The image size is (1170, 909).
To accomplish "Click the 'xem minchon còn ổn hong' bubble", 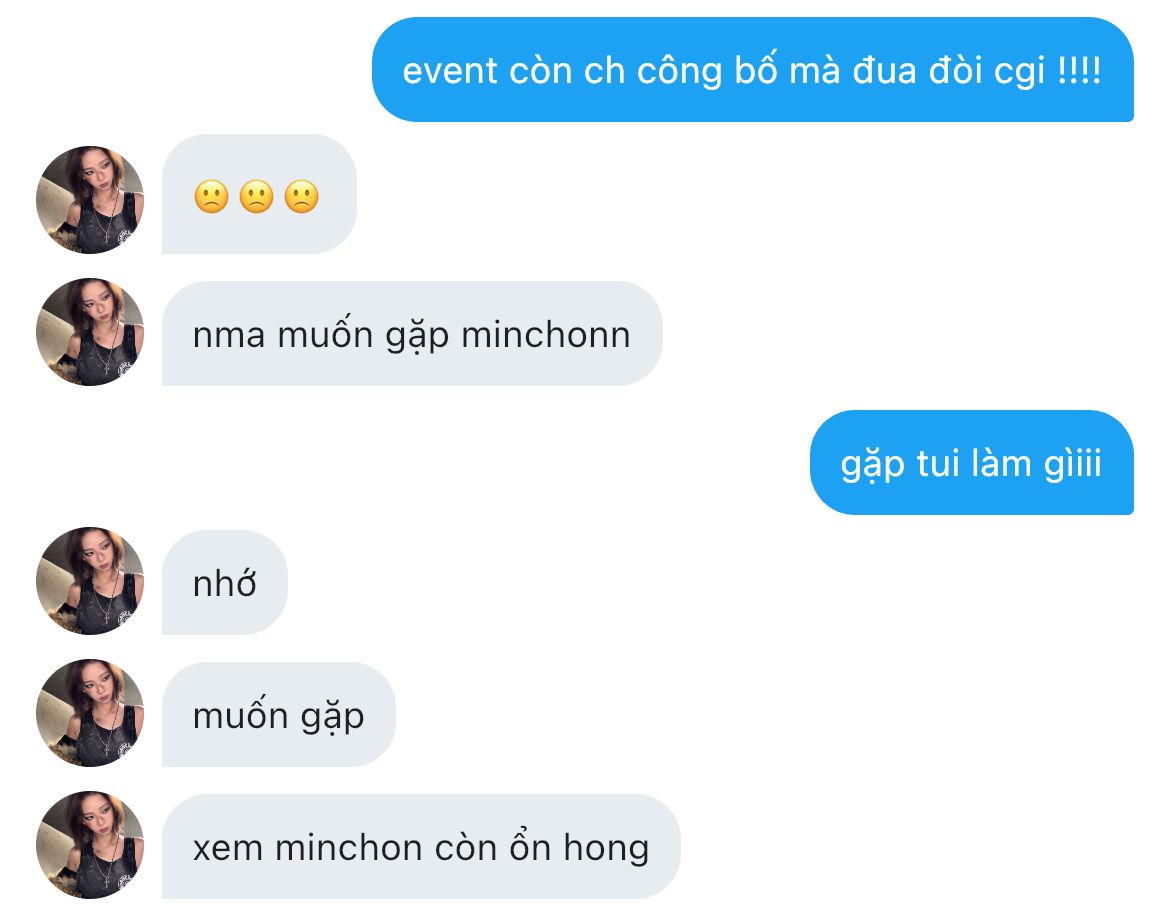I will tap(421, 846).
